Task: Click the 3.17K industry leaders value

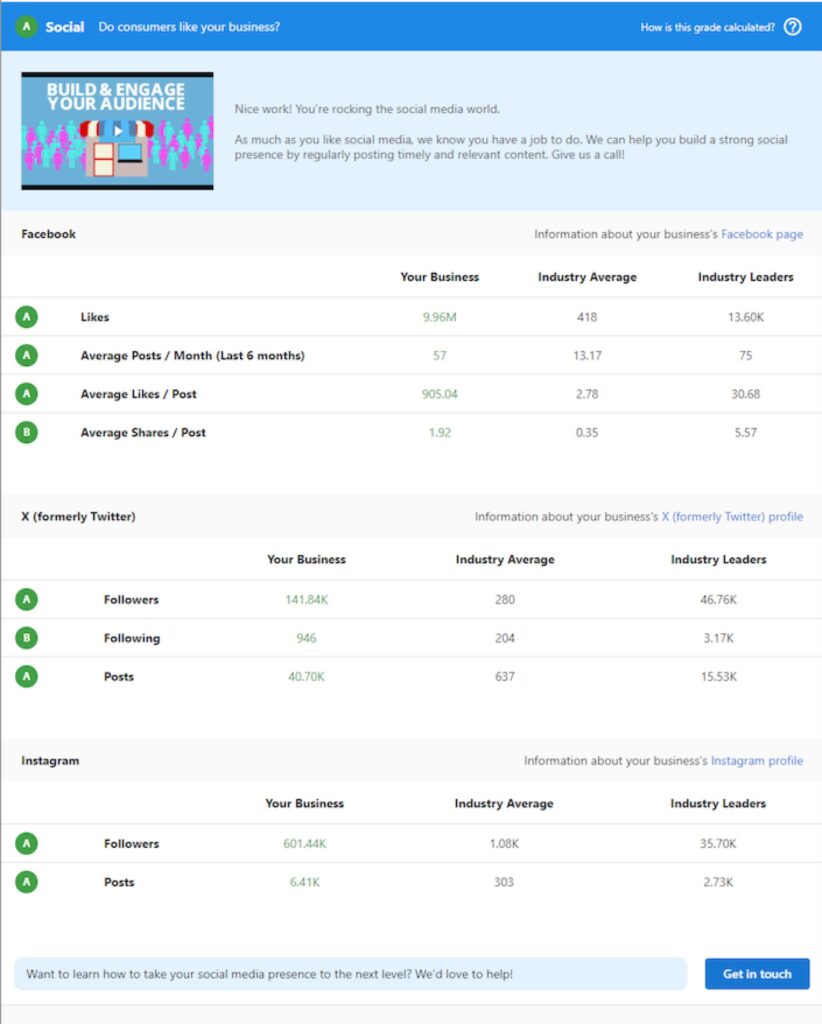Action: (x=718, y=639)
